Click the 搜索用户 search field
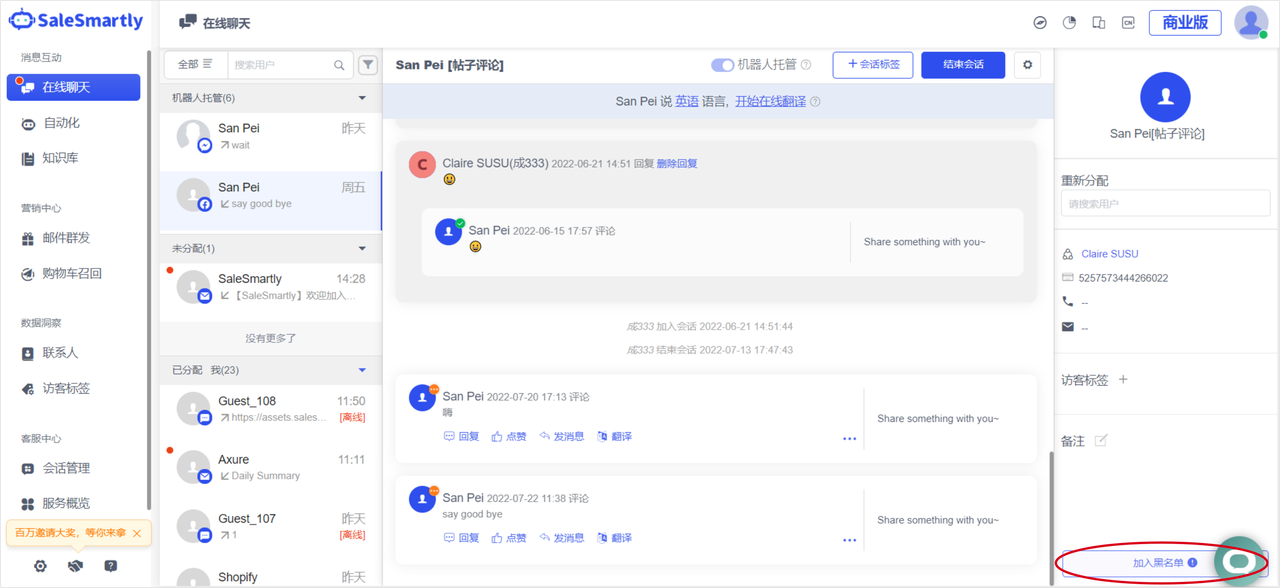This screenshot has width=1280, height=588. click(282, 65)
